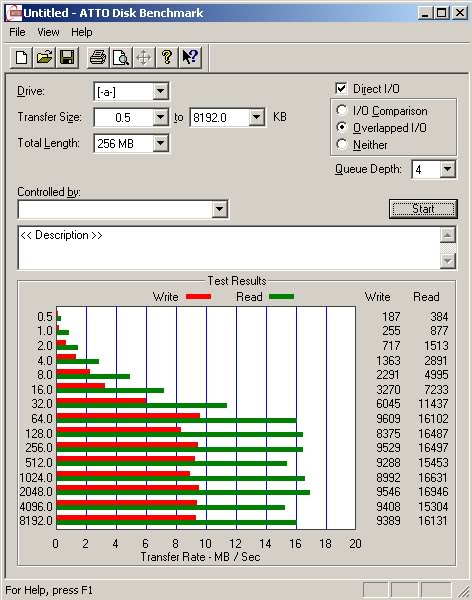Screen dimensions: 472x600
Task: Activate the context help pointer icon
Action: tap(190, 58)
